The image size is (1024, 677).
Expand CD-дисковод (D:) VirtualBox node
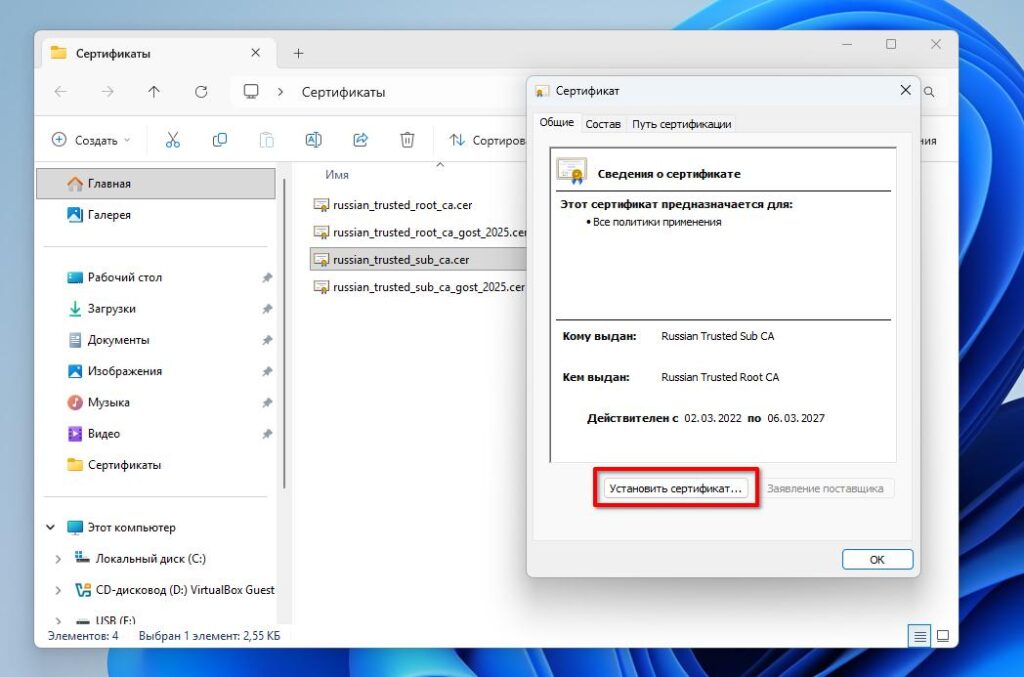pos(58,590)
